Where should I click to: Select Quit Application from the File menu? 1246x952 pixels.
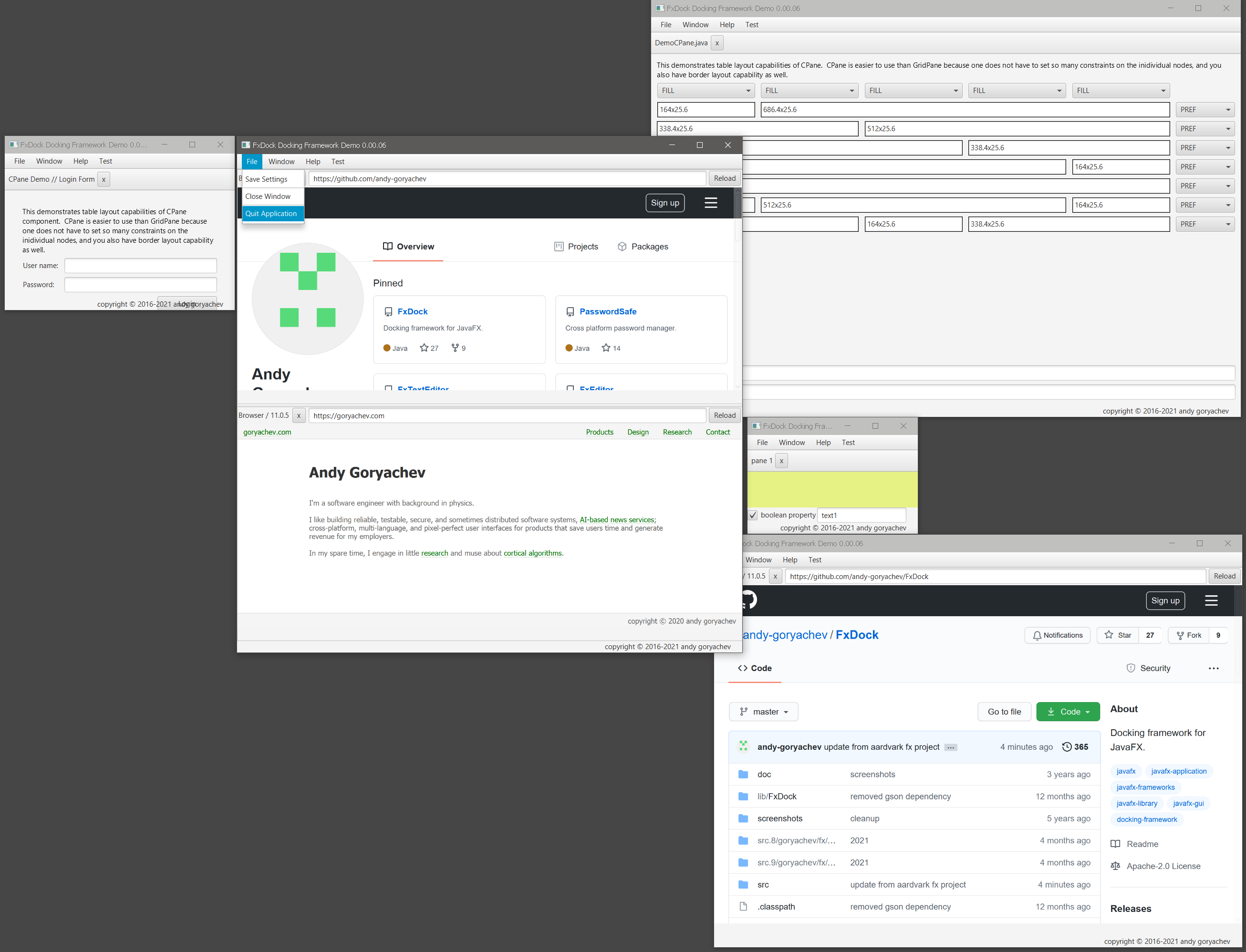271,214
